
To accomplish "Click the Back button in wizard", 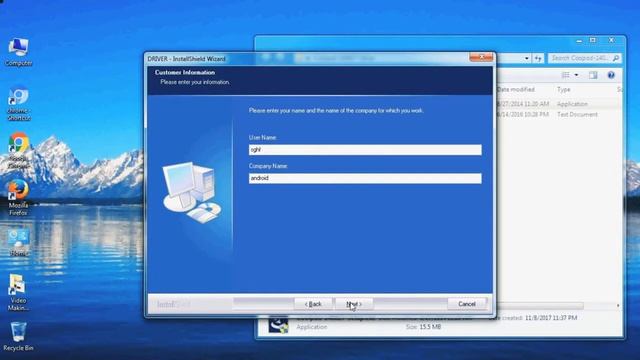I will (313, 304).
